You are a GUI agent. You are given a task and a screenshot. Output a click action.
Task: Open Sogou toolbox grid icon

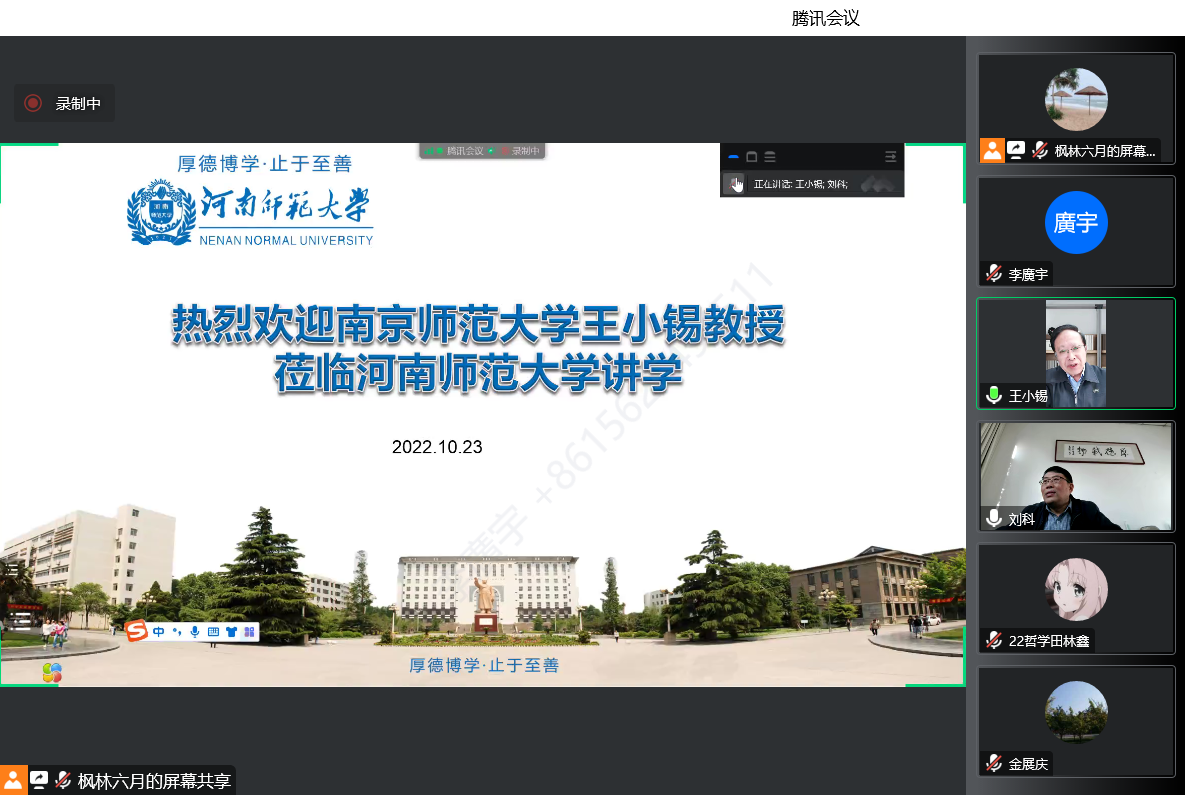point(248,631)
